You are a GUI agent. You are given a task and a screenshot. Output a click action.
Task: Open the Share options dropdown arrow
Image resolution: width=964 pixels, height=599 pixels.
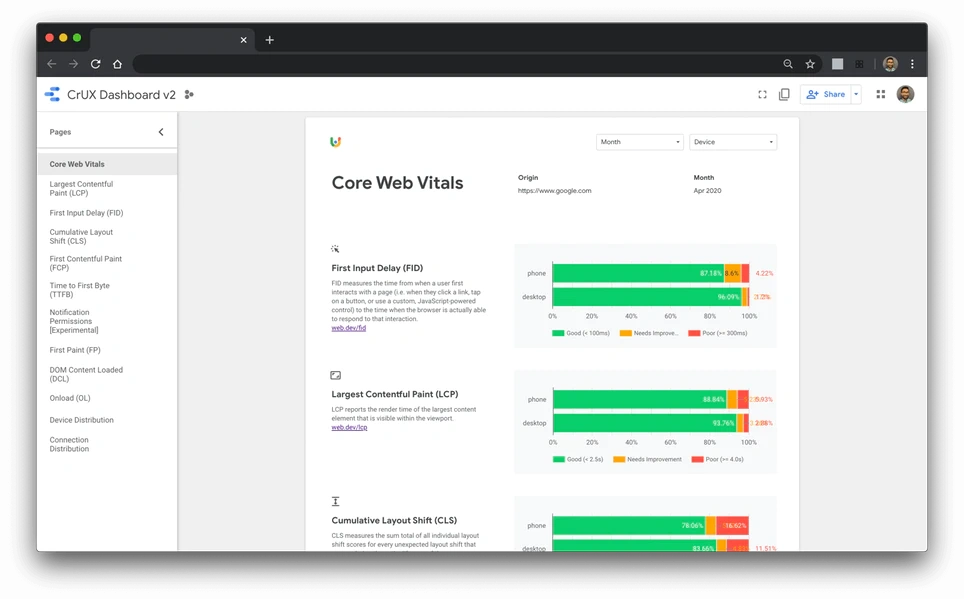pyautogui.click(x=856, y=94)
